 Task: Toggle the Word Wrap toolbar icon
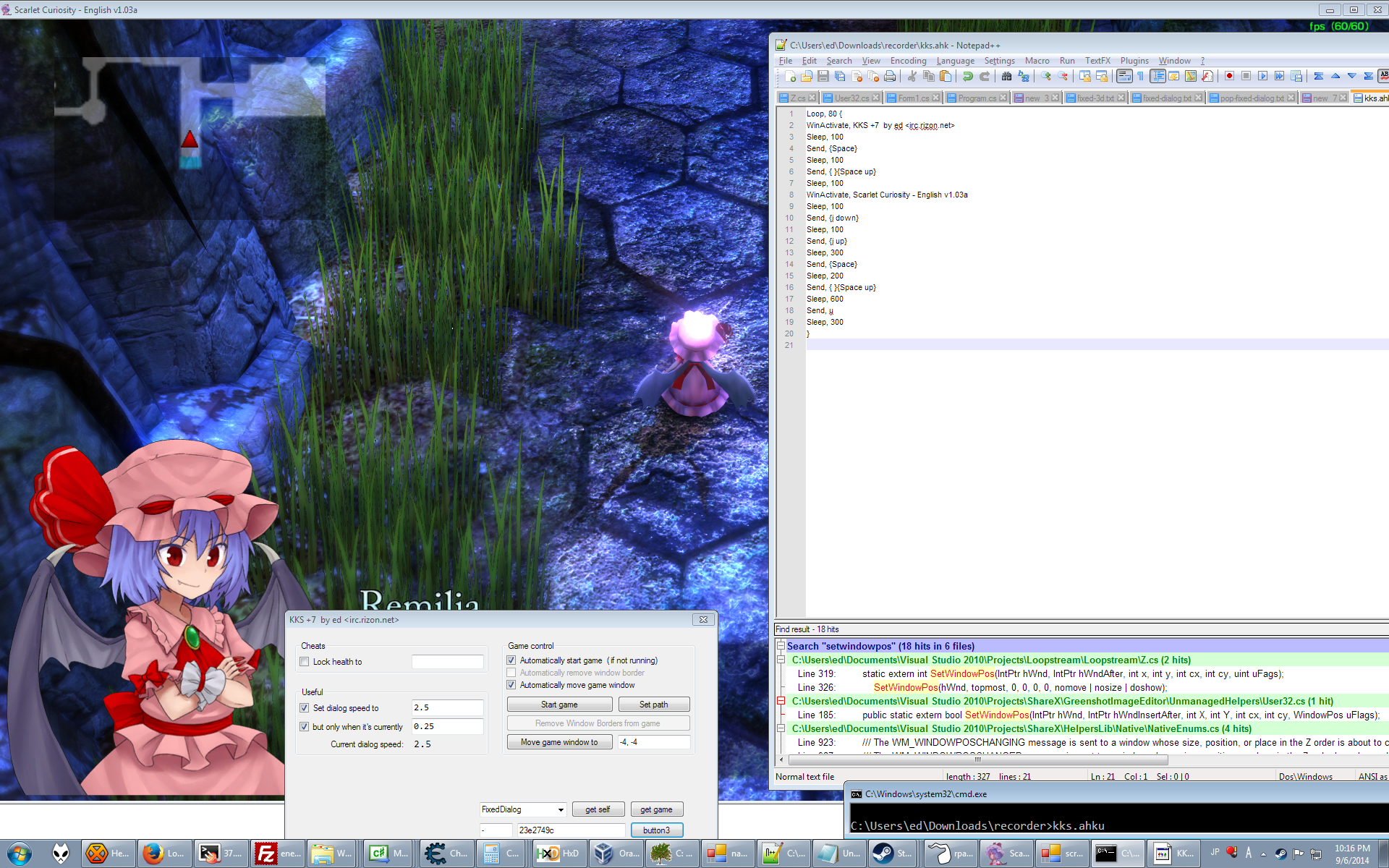(1124, 76)
